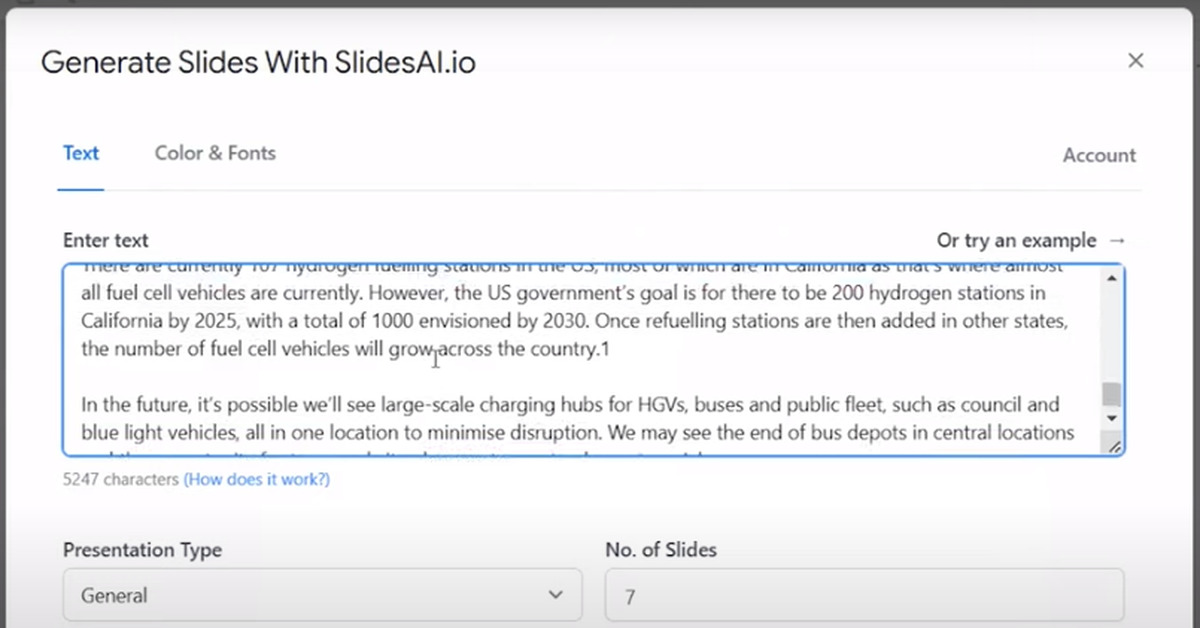Viewport: 1200px width, 628px height.
Task: Click the chevron in the Presentation Type box
Action: 556,596
